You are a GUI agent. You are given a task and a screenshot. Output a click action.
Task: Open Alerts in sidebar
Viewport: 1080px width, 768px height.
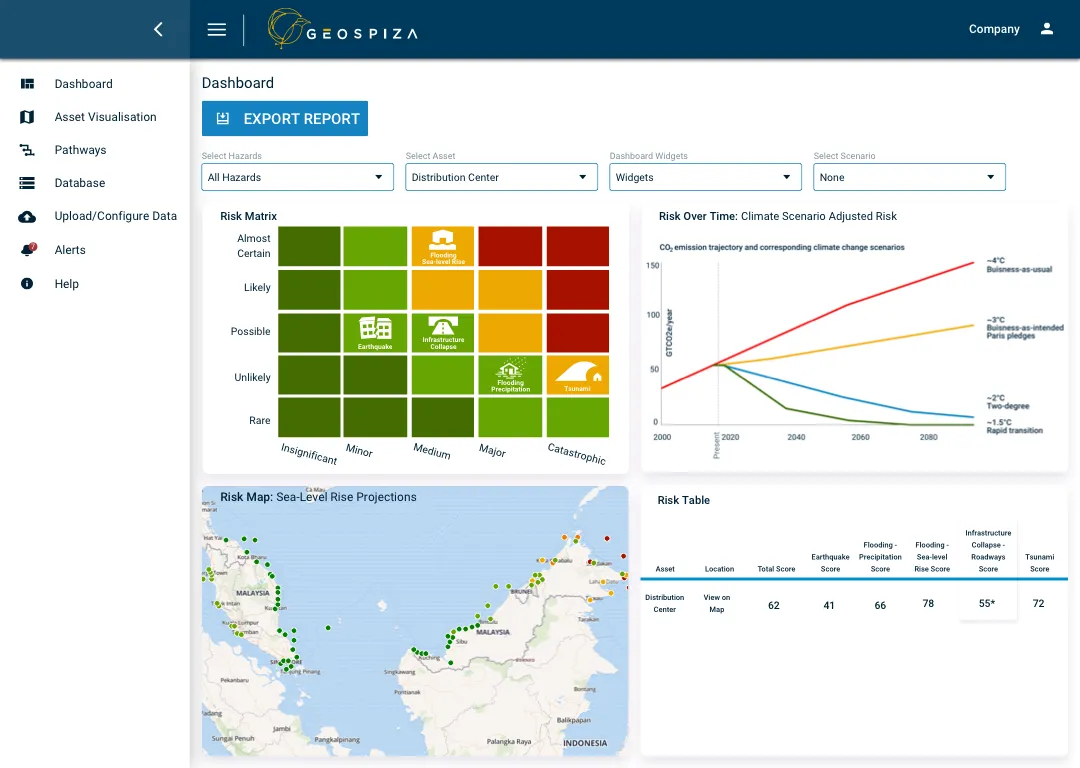70,250
